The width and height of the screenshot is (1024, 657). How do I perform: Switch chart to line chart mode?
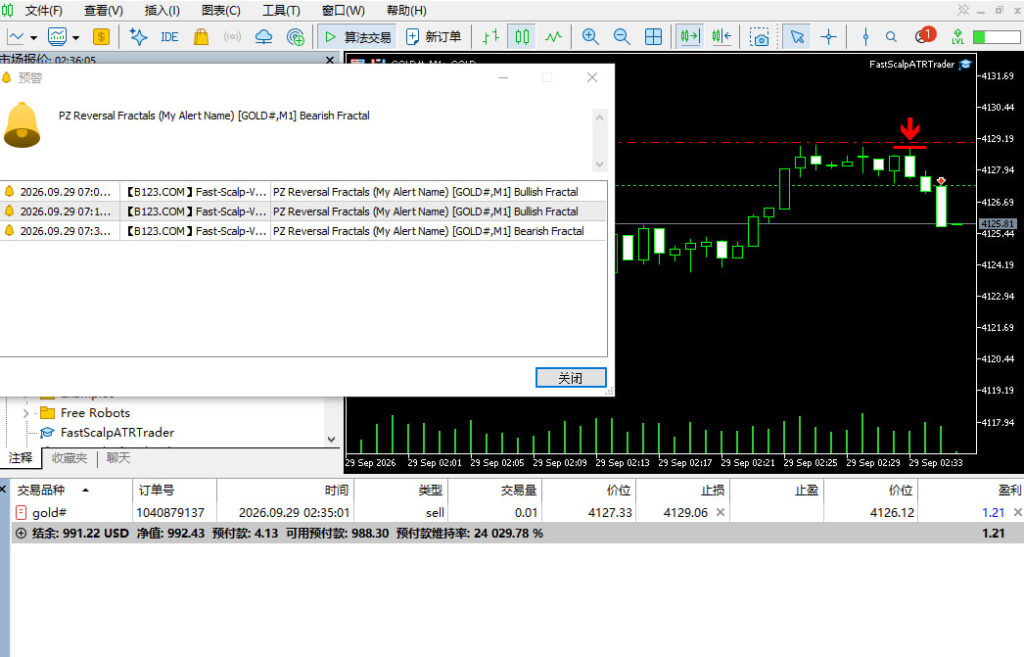click(x=553, y=37)
